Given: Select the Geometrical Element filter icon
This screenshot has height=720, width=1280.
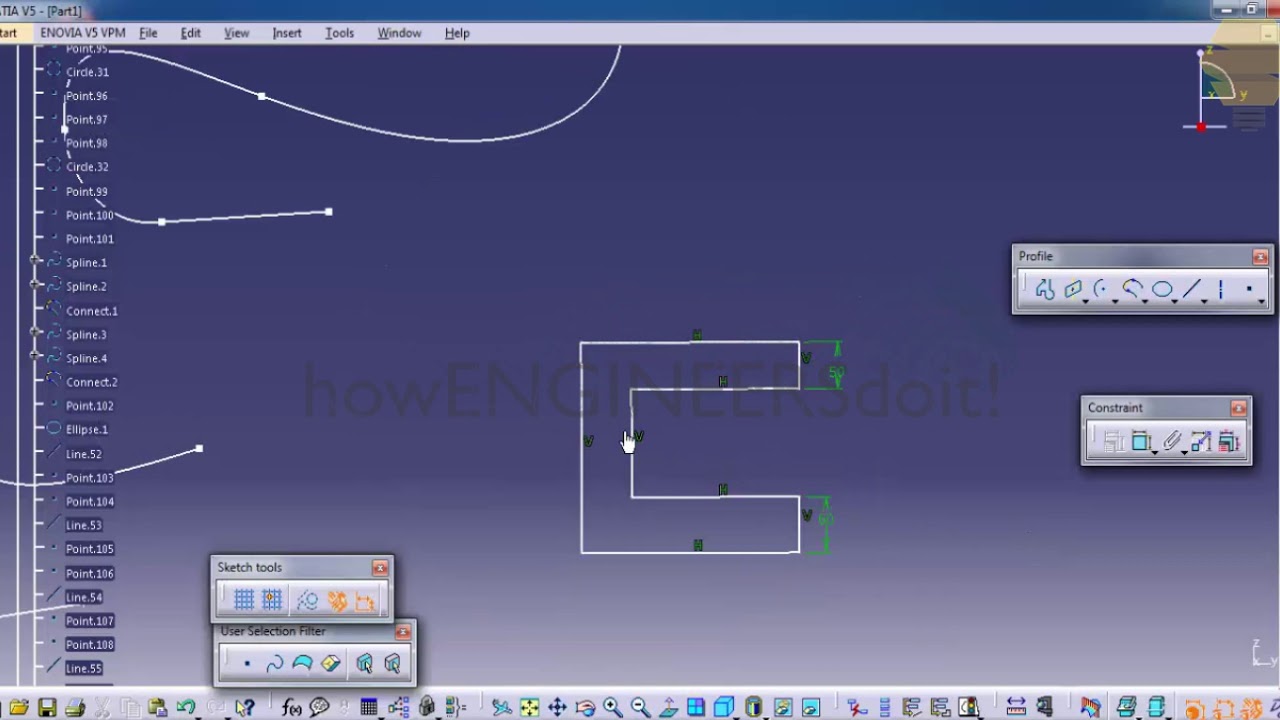Looking at the screenshot, I should (x=392, y=664).
